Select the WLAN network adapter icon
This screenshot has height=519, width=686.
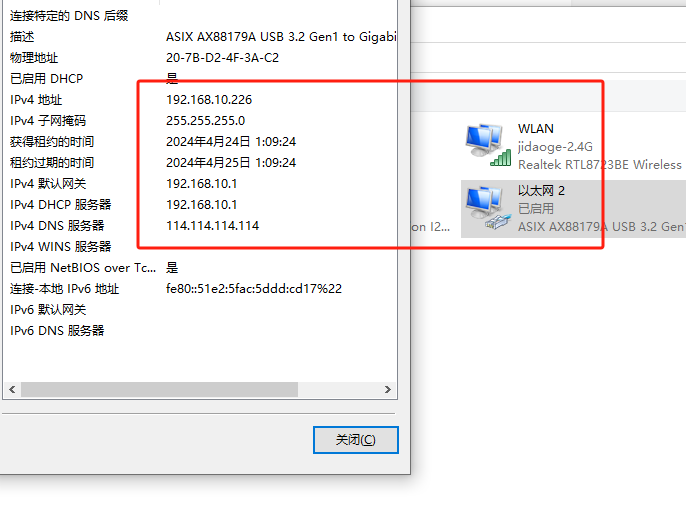488,145
